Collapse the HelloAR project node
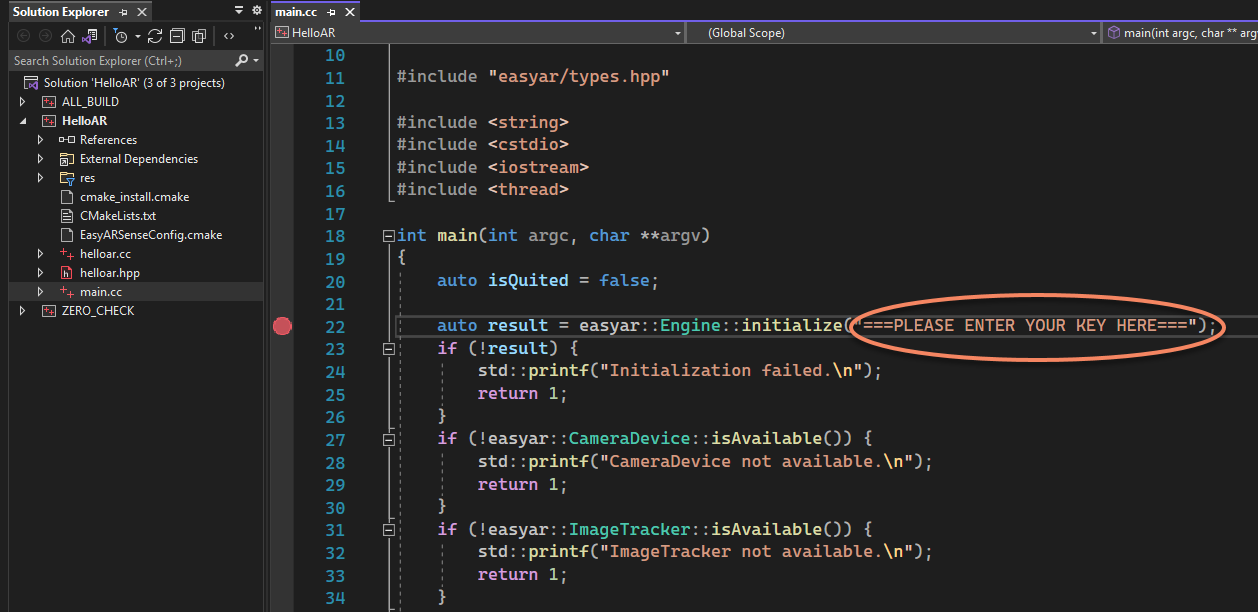Image resolution: width=1258 pixels, height=612 pixels. tap(23, 121)
